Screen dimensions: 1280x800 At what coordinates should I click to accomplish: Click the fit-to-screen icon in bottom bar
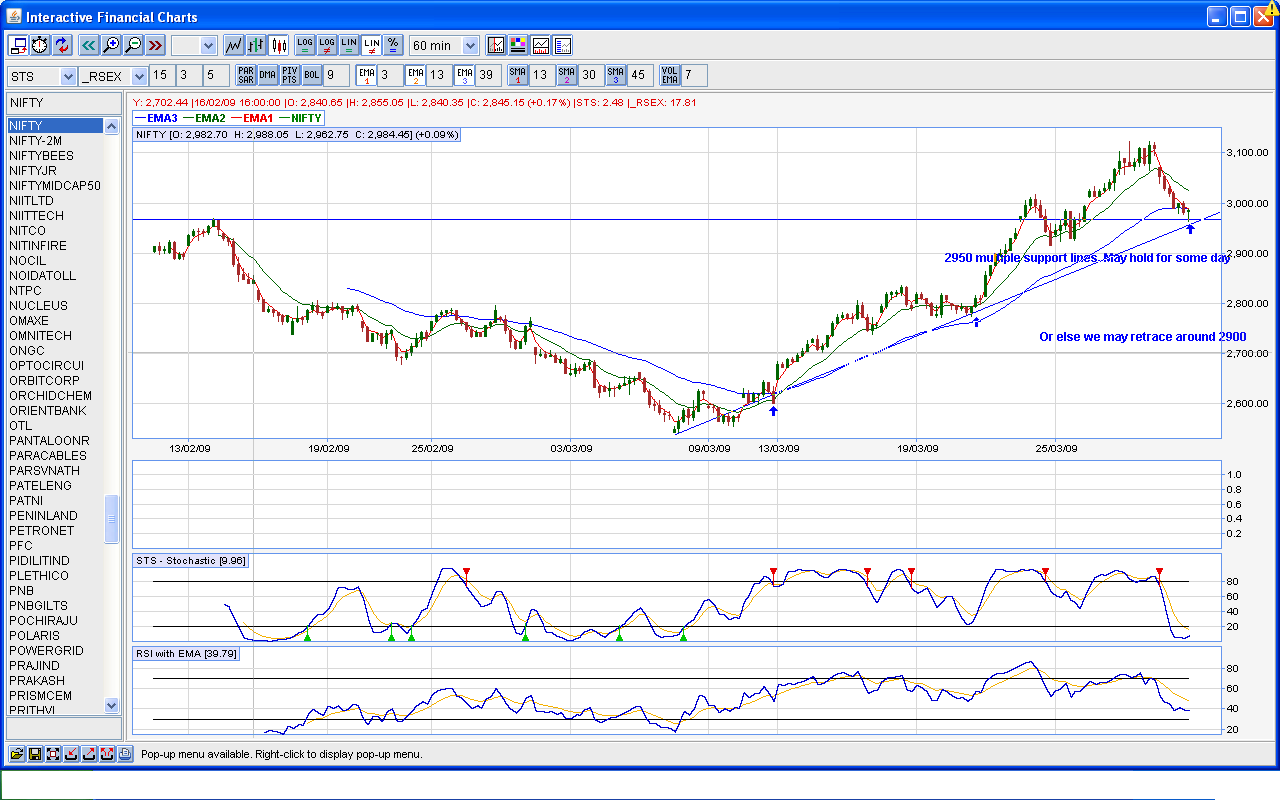tap(52, 754)
